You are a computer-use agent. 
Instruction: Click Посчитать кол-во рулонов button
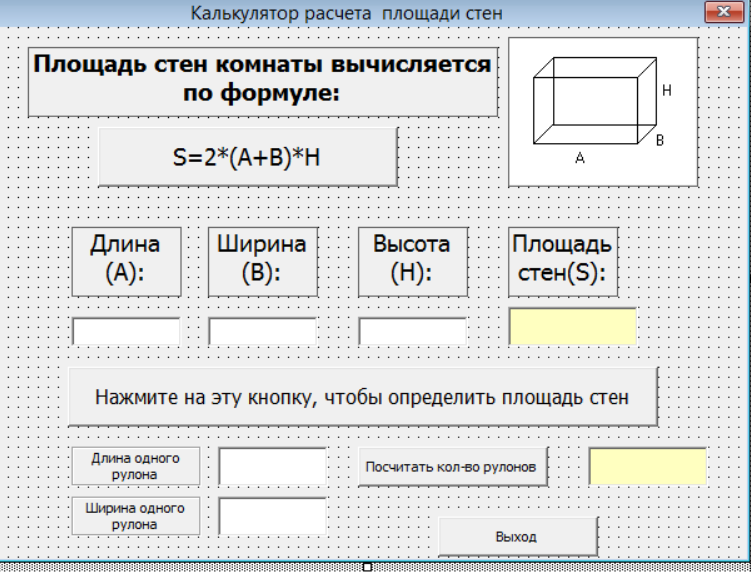[453, 467]
